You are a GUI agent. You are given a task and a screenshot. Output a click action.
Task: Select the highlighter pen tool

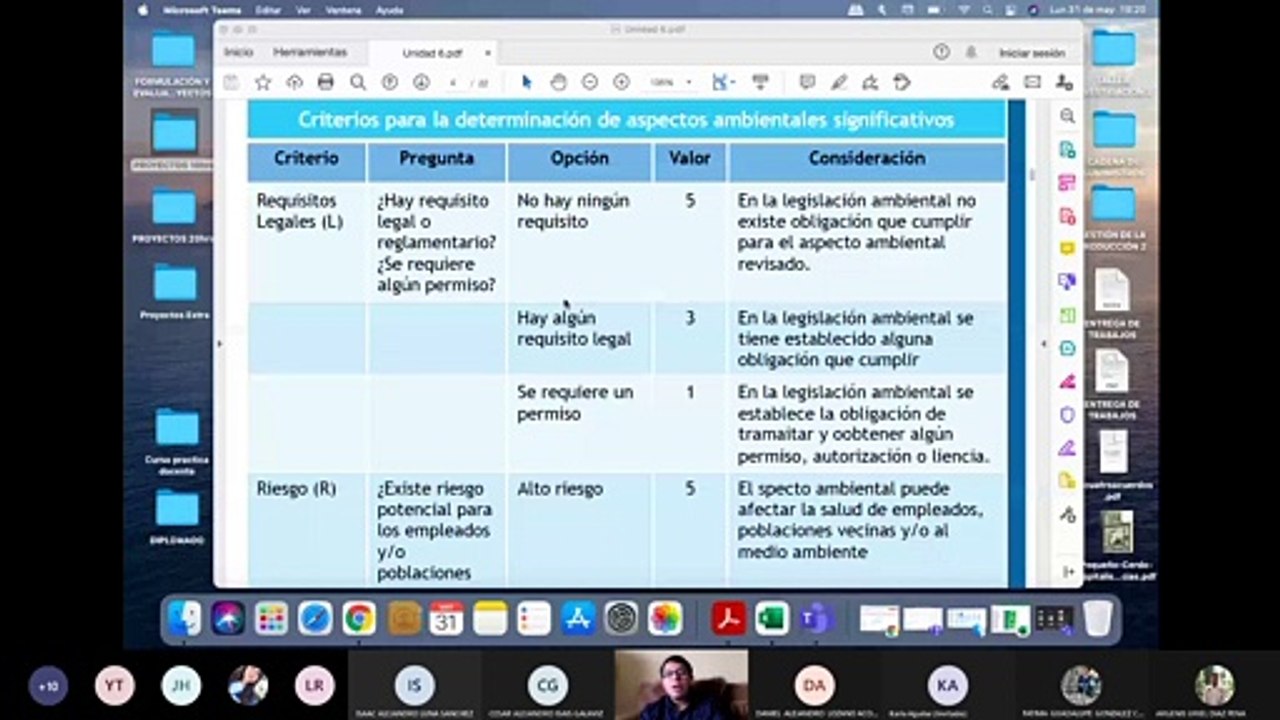[839, 82]
